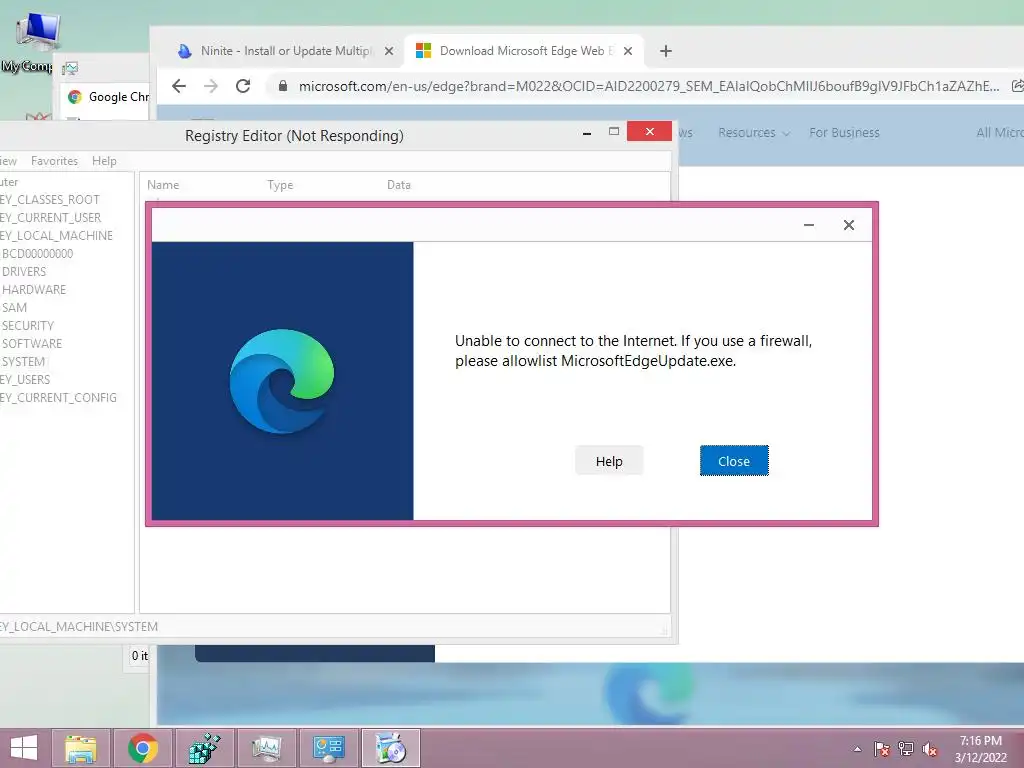Image resolution: width=1024 pixels, height=768 pixels.
Task: Minimize the Registry Editor window
Action: (x=586, y=133)
